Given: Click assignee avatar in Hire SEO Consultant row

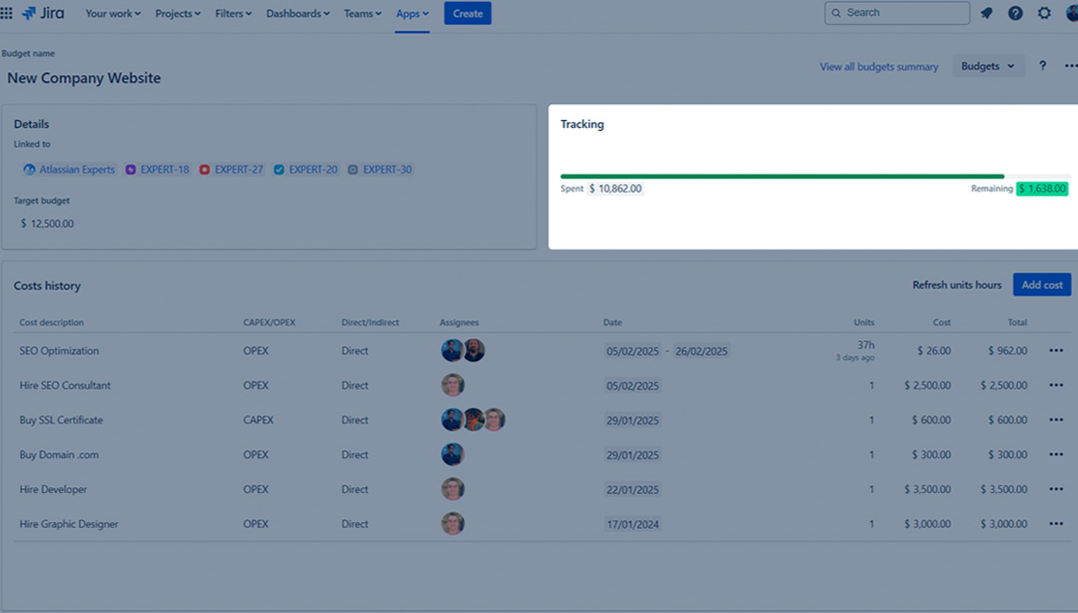Looking at the screenshot, I should tap(452, 385).
